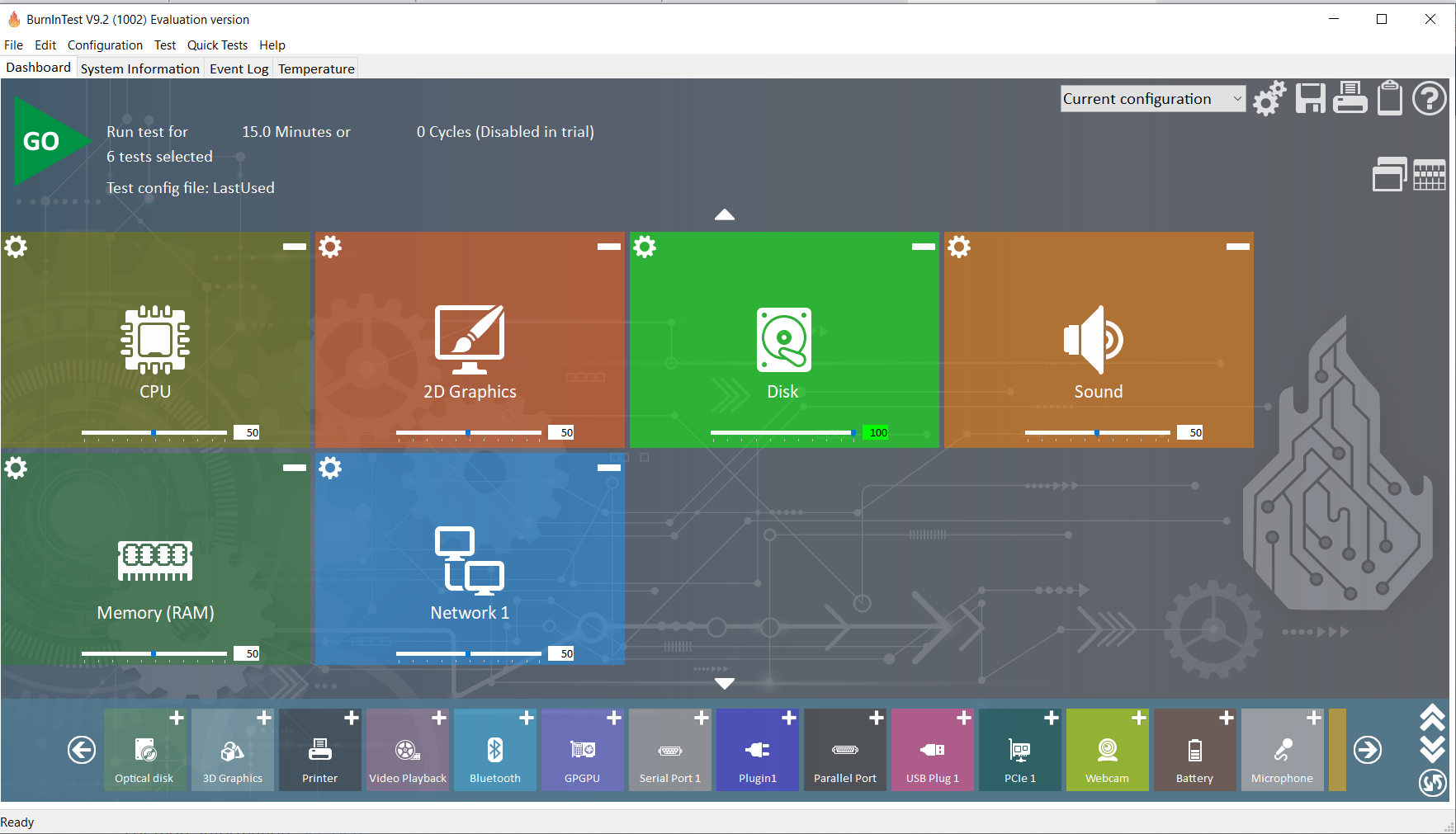Add the Bluetooth test tile

point(495,750)
